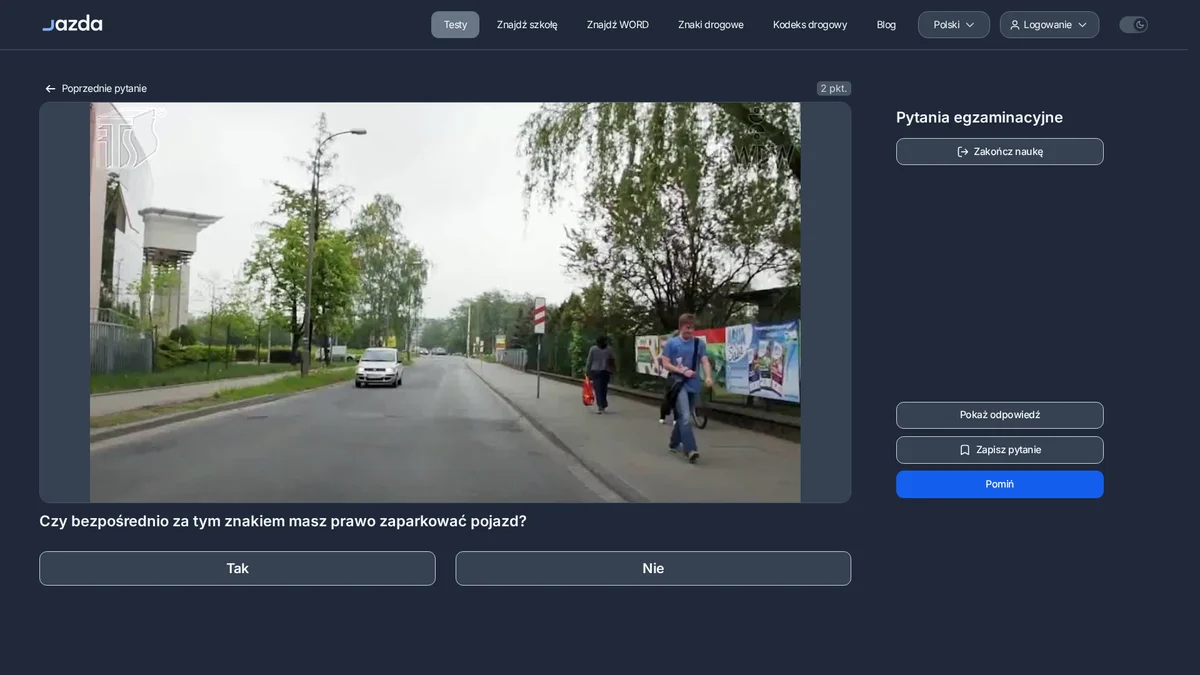Click the exit icon in Zakończ naukę
Viewport: 1200px width, 675px height.
(x=963, y=152)
